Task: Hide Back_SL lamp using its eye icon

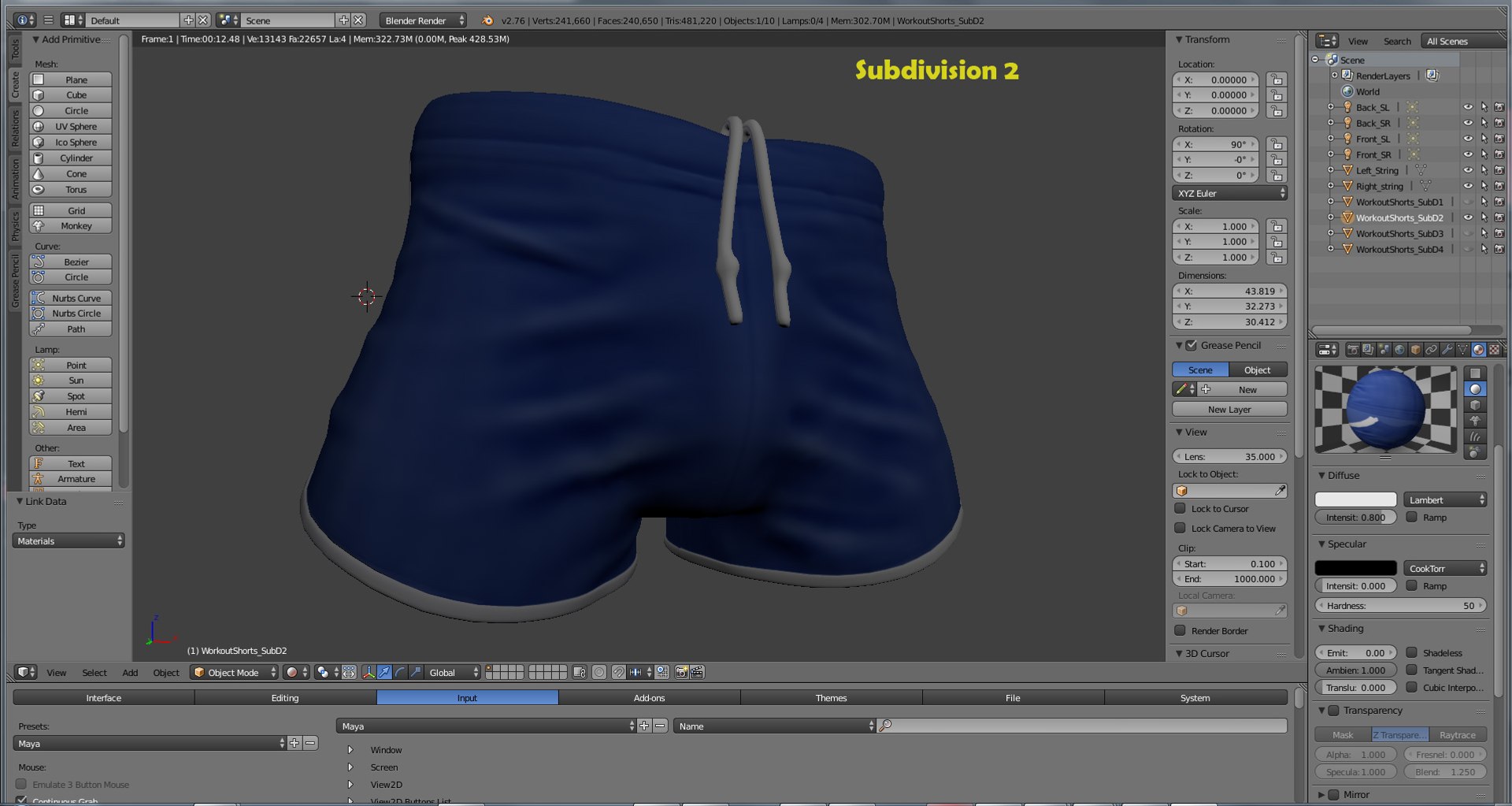Action: [1468, 107]
